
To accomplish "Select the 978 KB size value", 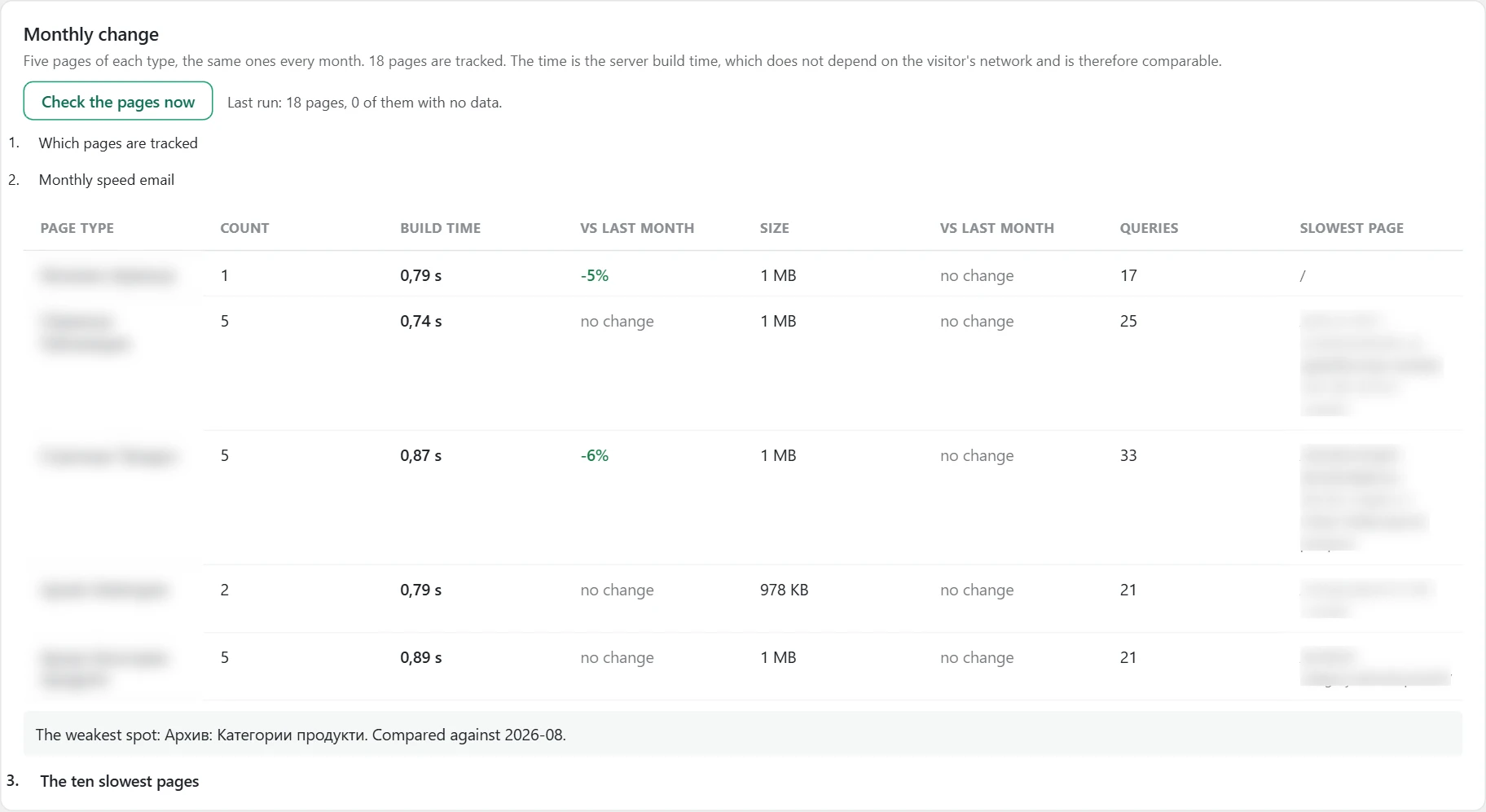I will coord(785,590).
